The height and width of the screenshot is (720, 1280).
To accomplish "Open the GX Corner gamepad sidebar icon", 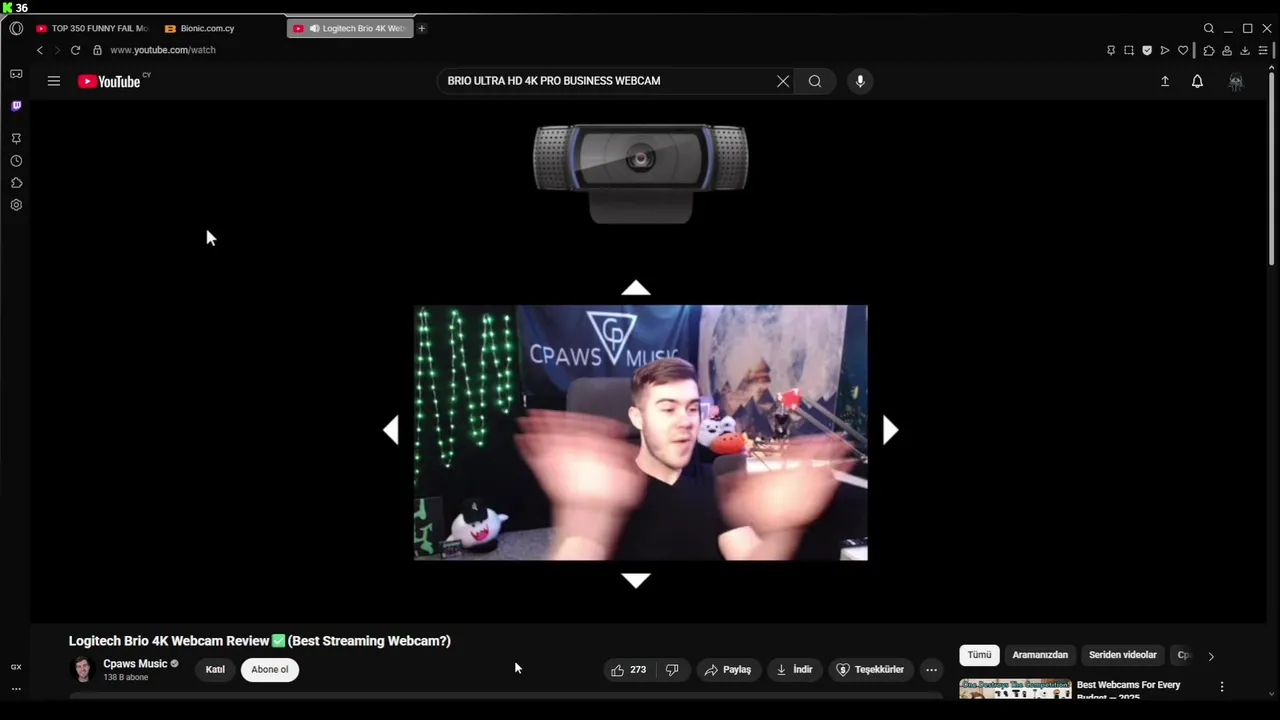I will (x=16, y=74).
